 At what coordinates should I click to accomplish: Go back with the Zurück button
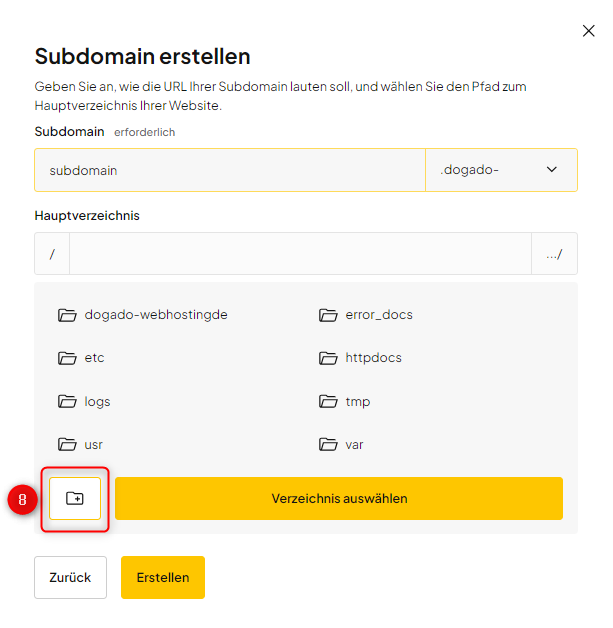[x=70, y=577]
